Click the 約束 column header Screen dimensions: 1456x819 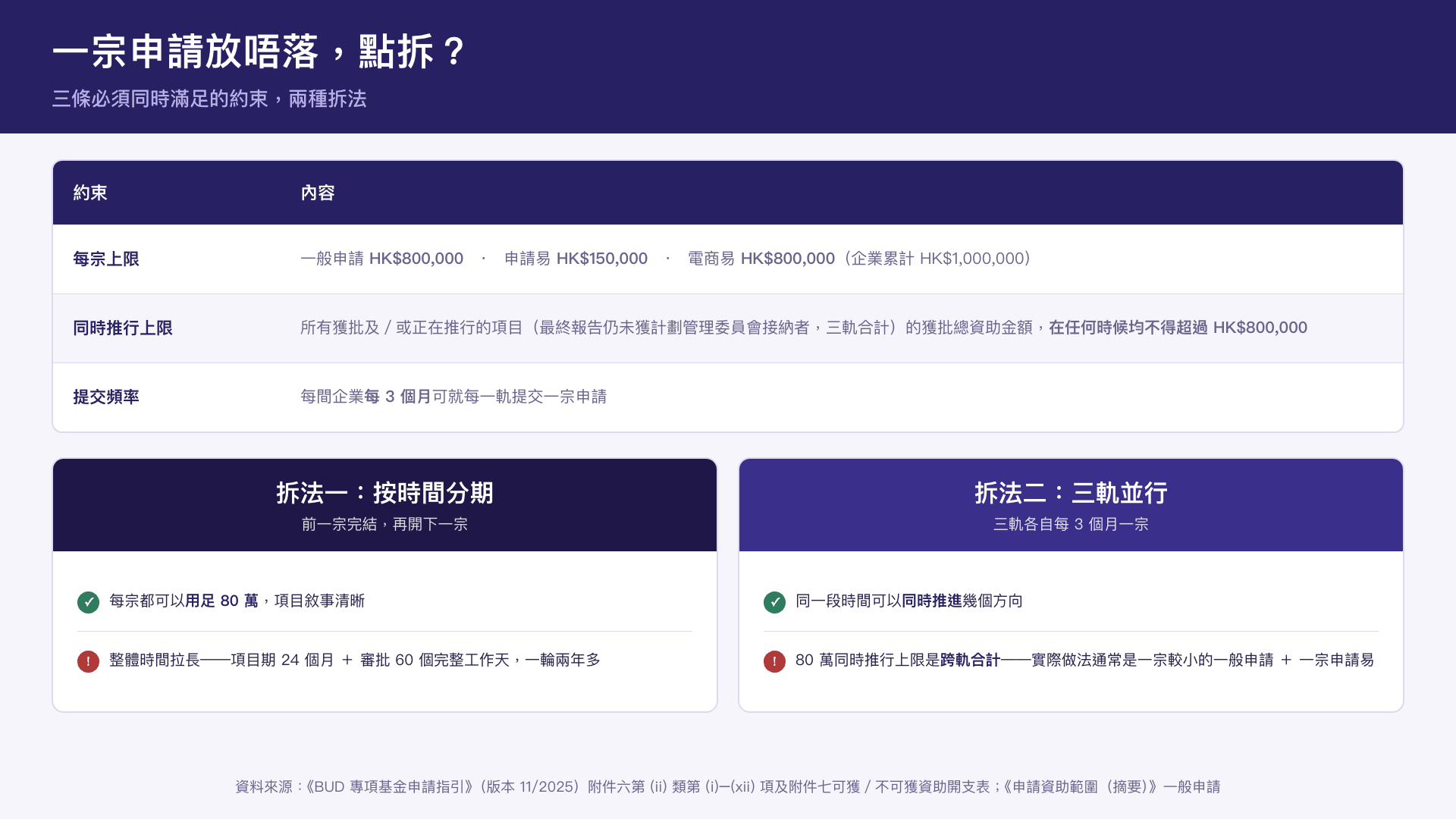pos(90,193)
